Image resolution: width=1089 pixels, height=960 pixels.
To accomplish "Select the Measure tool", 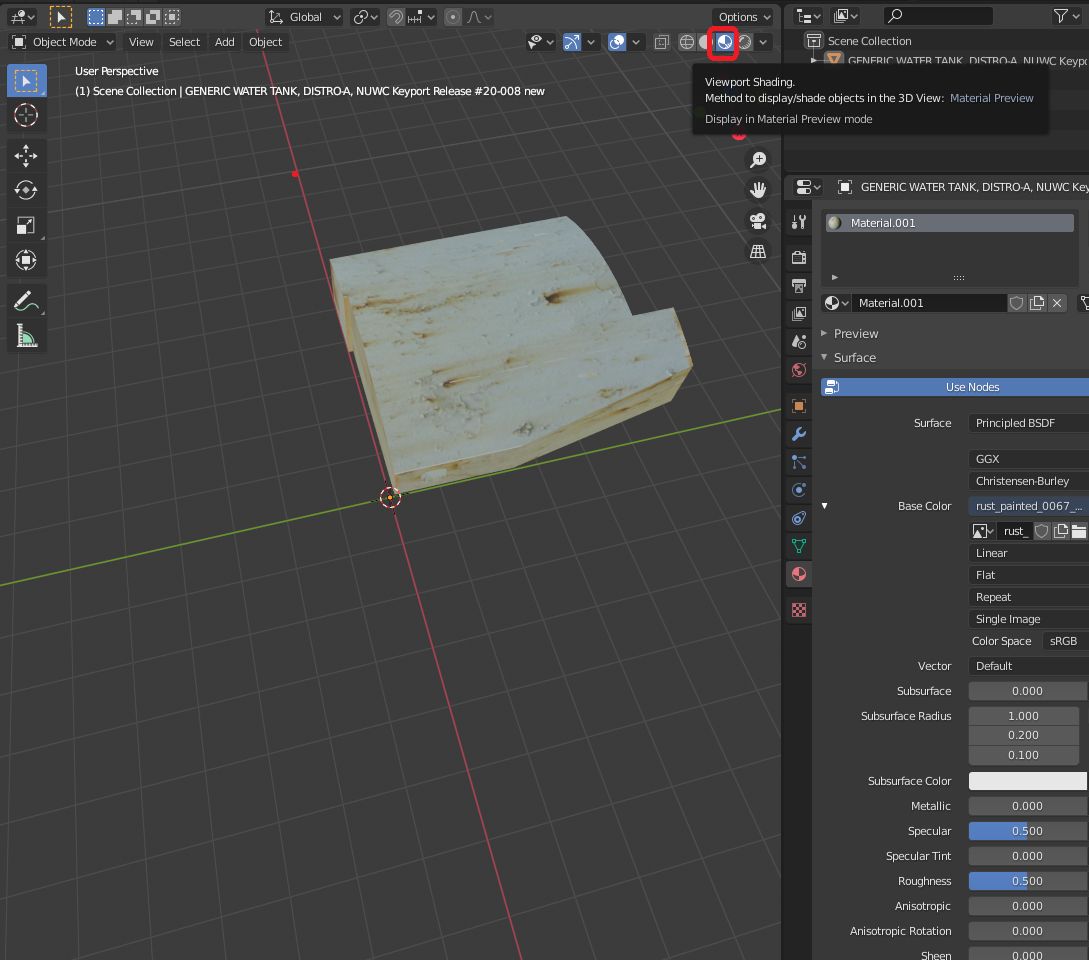I will pyautogui.click(x=26, y=336).
